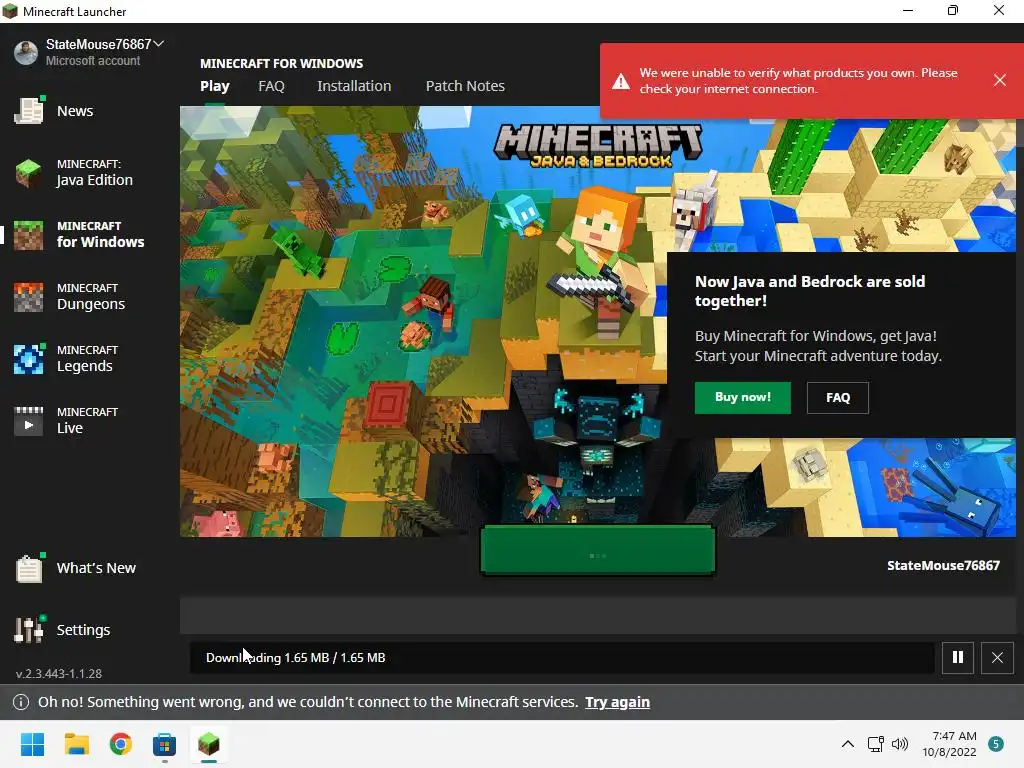Open the Windows Start menu
The height and width of the screenshot is (768, 1024).
pos(33,744)
